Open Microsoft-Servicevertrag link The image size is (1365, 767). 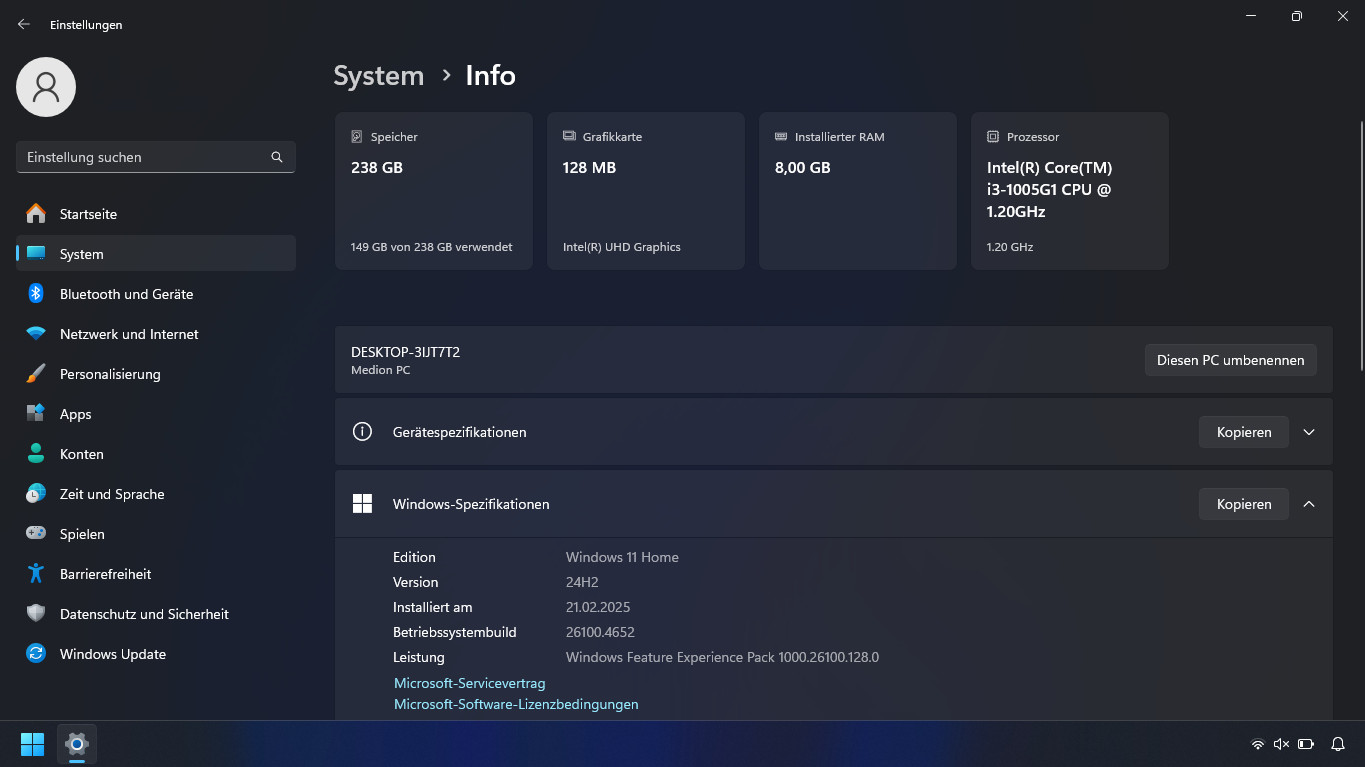click(x=470, y=683)
